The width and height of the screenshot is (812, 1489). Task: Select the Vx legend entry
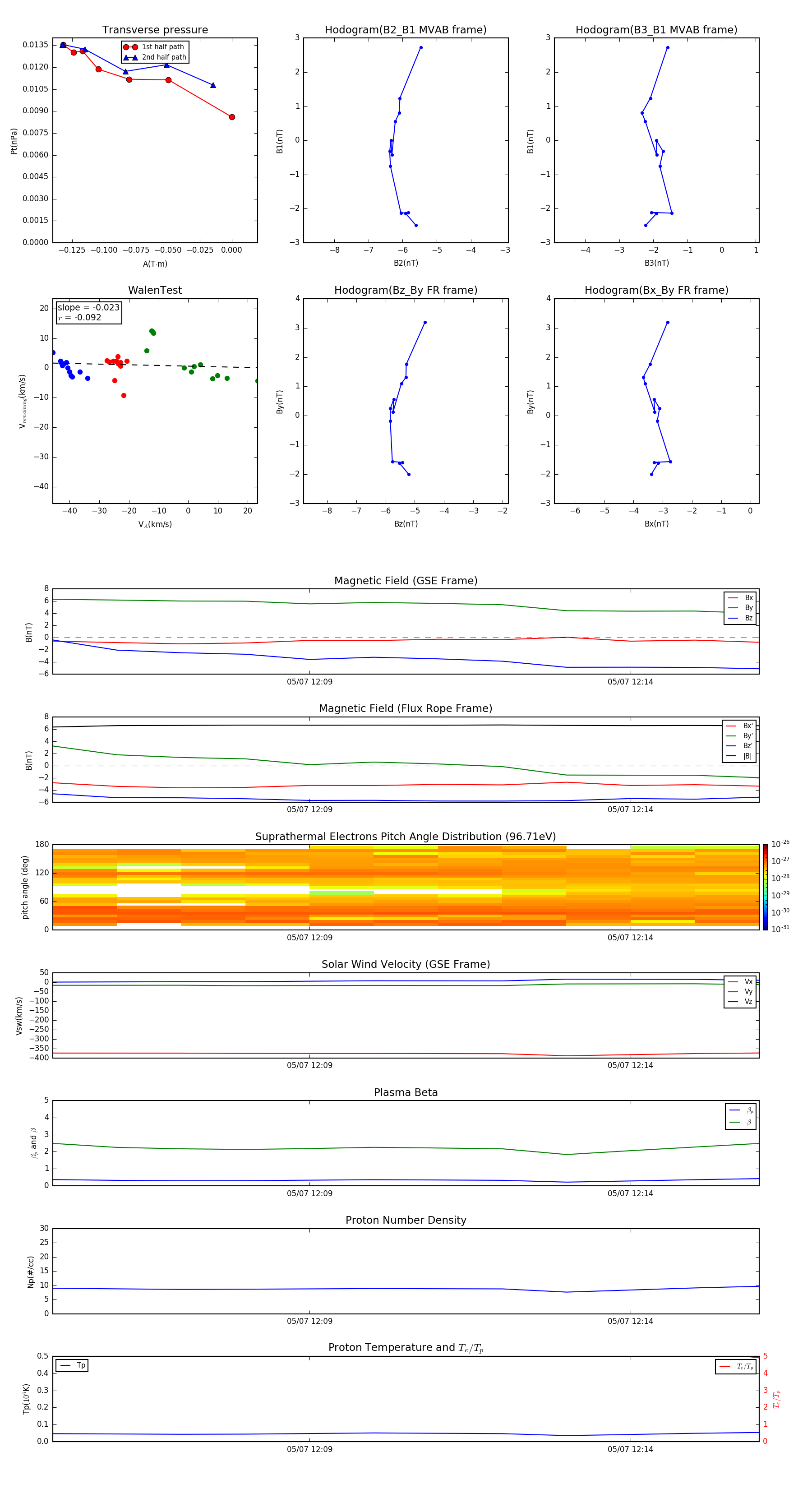pos(740,981)
